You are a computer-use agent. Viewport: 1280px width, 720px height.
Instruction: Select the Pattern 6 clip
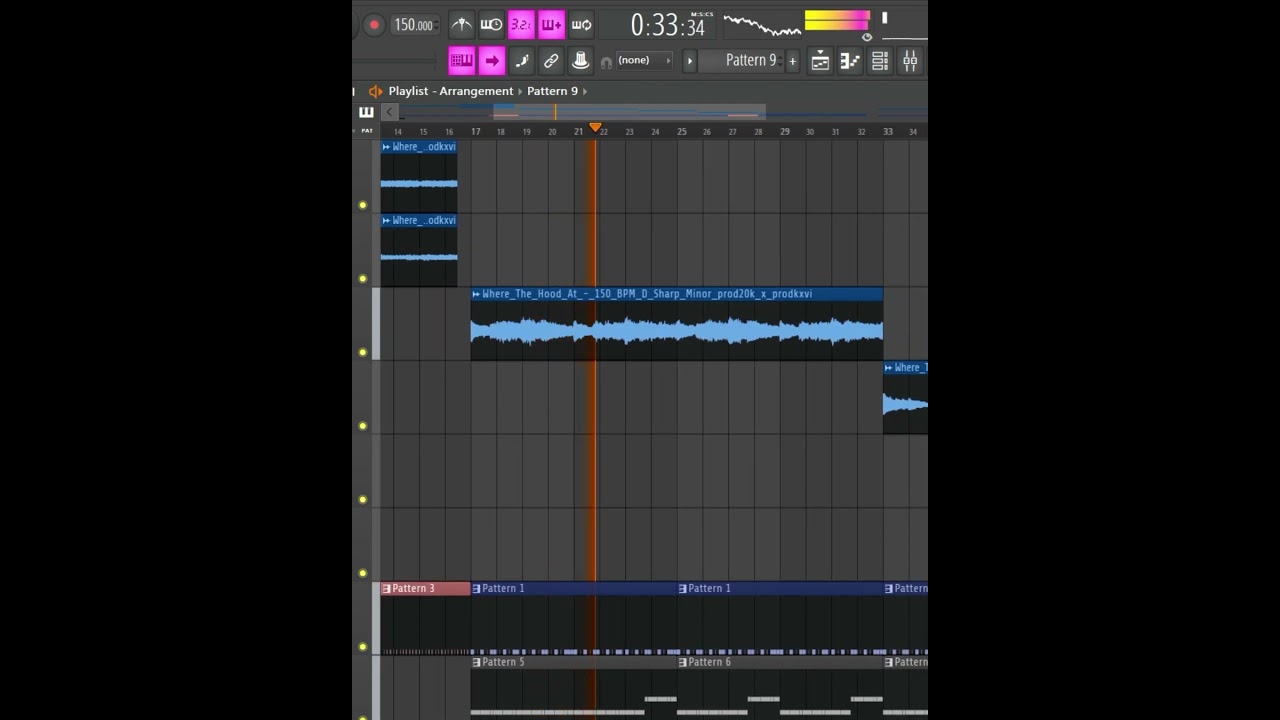click(780, 688)
